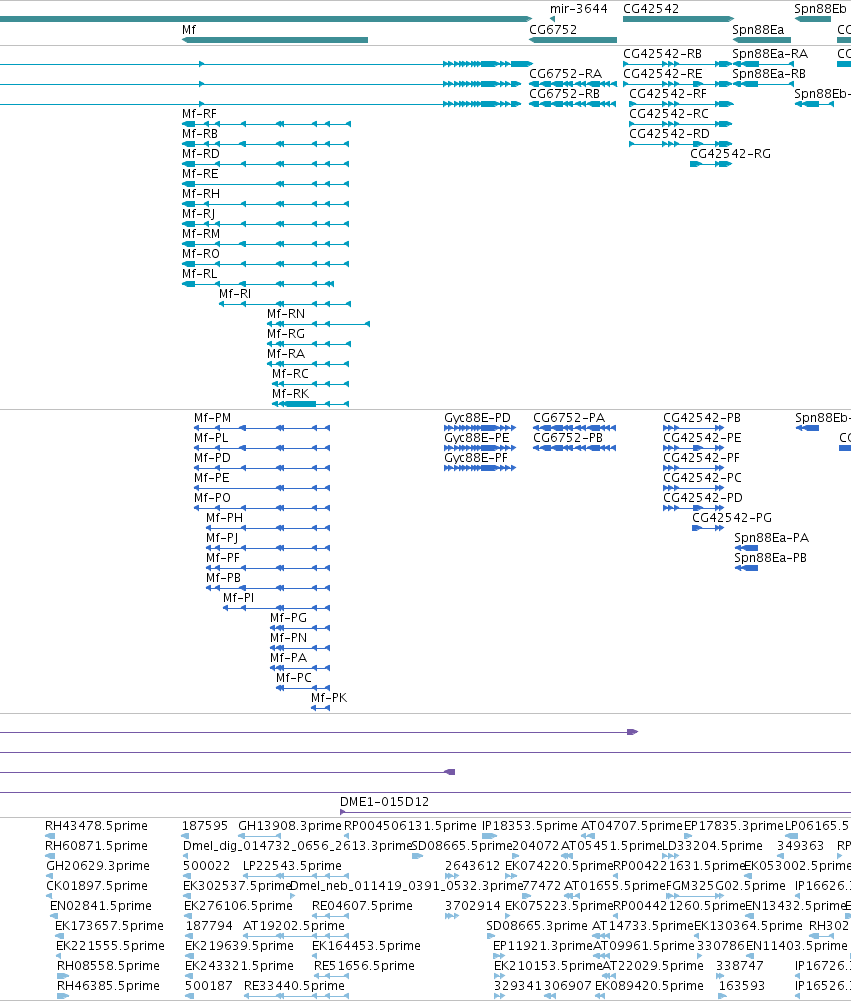Click transcript Spn88Ea-RB

click(x=769, y=74)
